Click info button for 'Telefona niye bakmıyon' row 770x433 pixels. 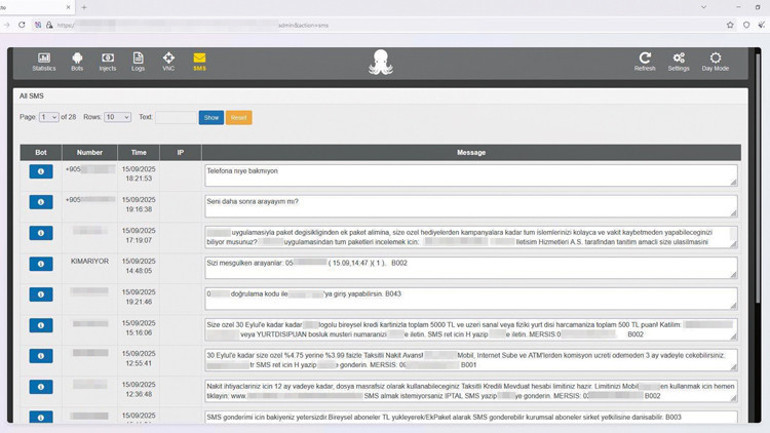coord(41,172)
